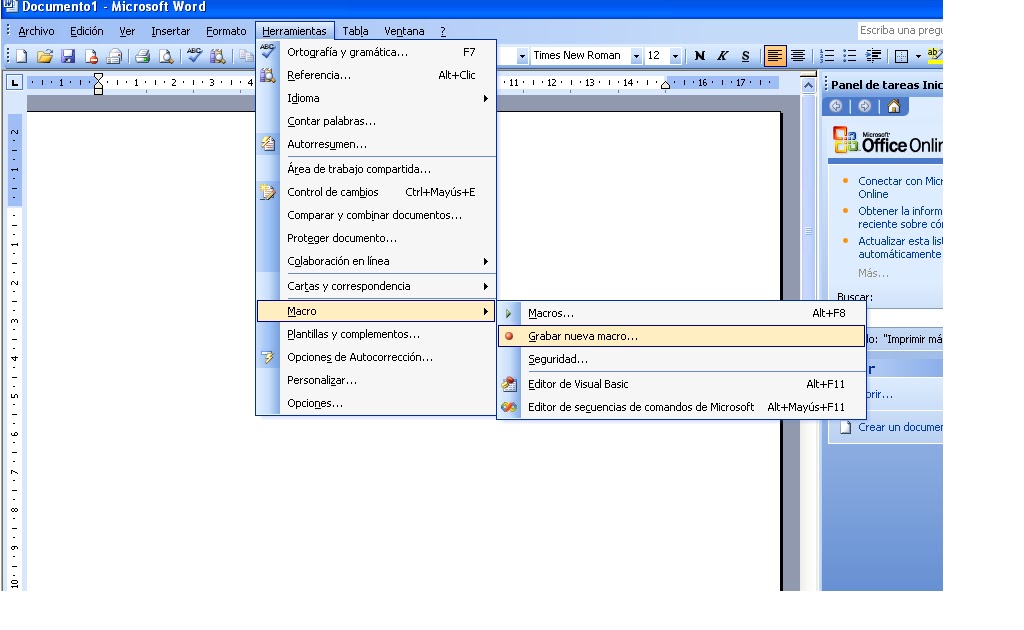The height and width of the screenshot is (630, 1024).
Task: Click the Crear un documento link
Action: click(895, 427)
